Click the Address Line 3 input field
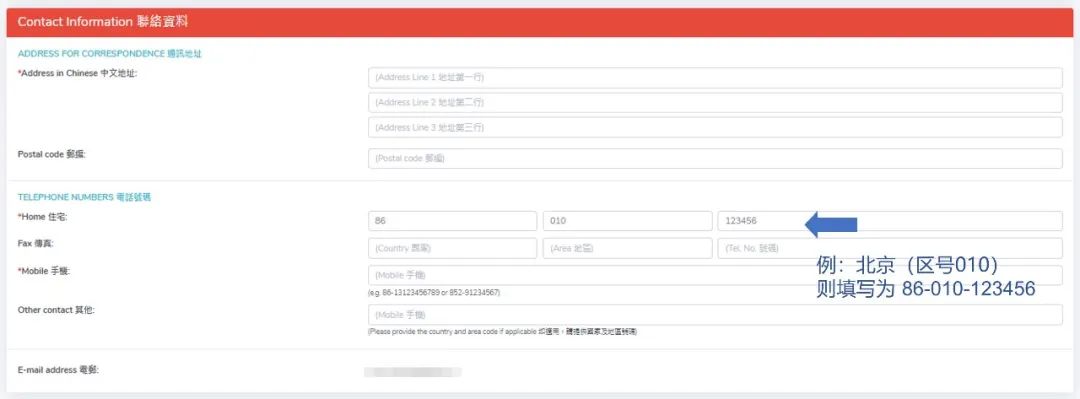This screenshot has width=1080, height=399. (715, 127)
